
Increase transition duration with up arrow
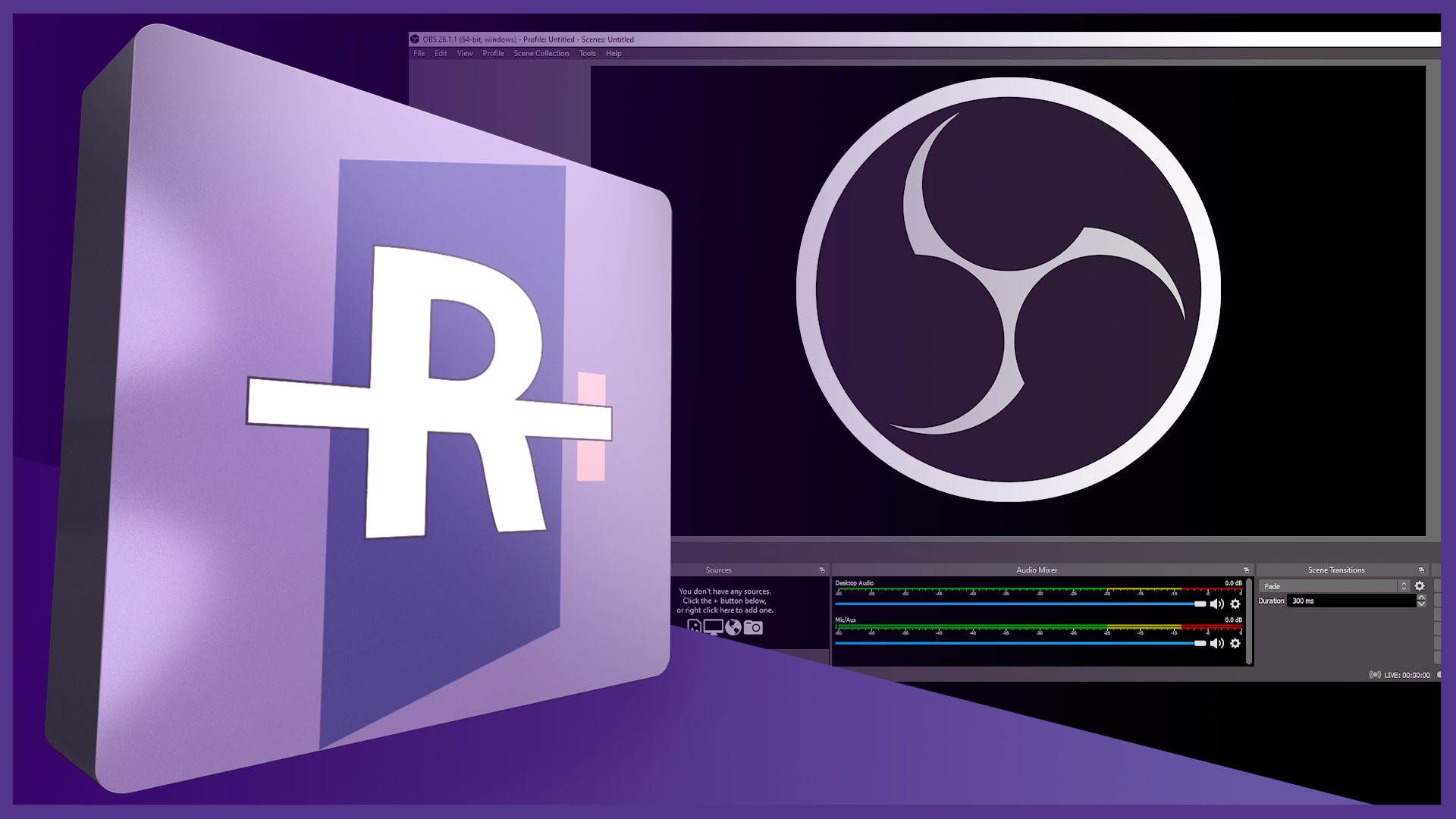(x=1421, y=598)
